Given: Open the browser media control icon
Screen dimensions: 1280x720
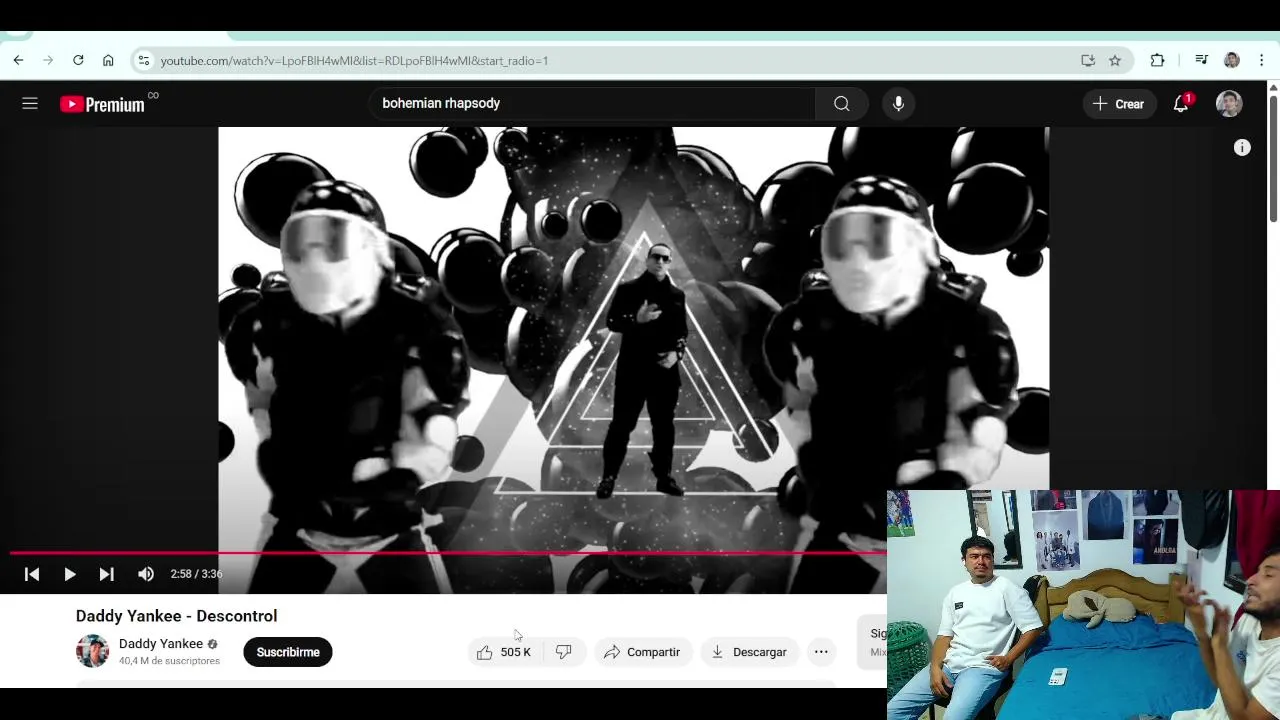Looking at the screenshot, I should pyautogui.click(x=1202, y=60).
